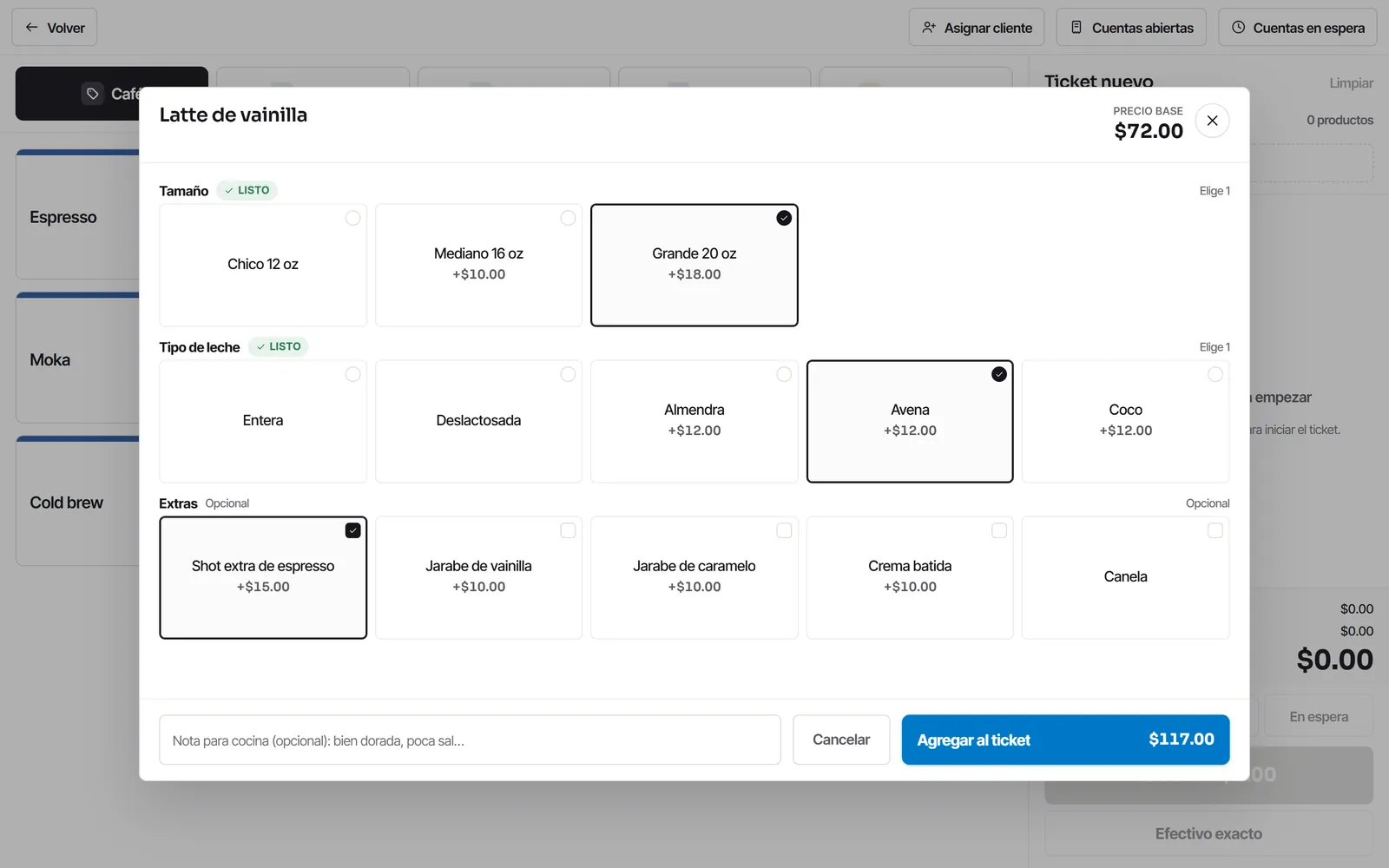Click Asignar cliente

[977, 28]
